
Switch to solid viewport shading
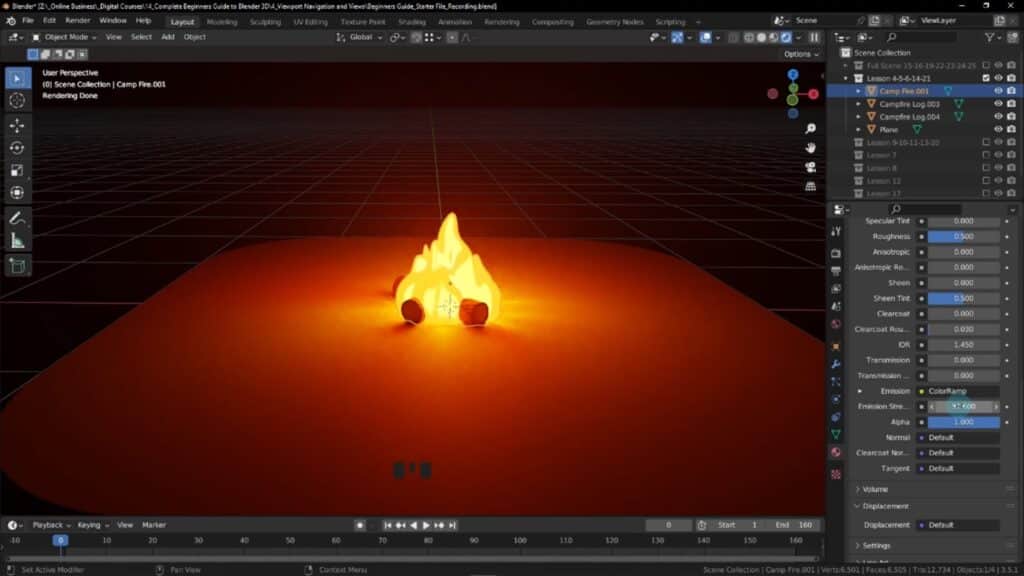click(x=761, y=38)
